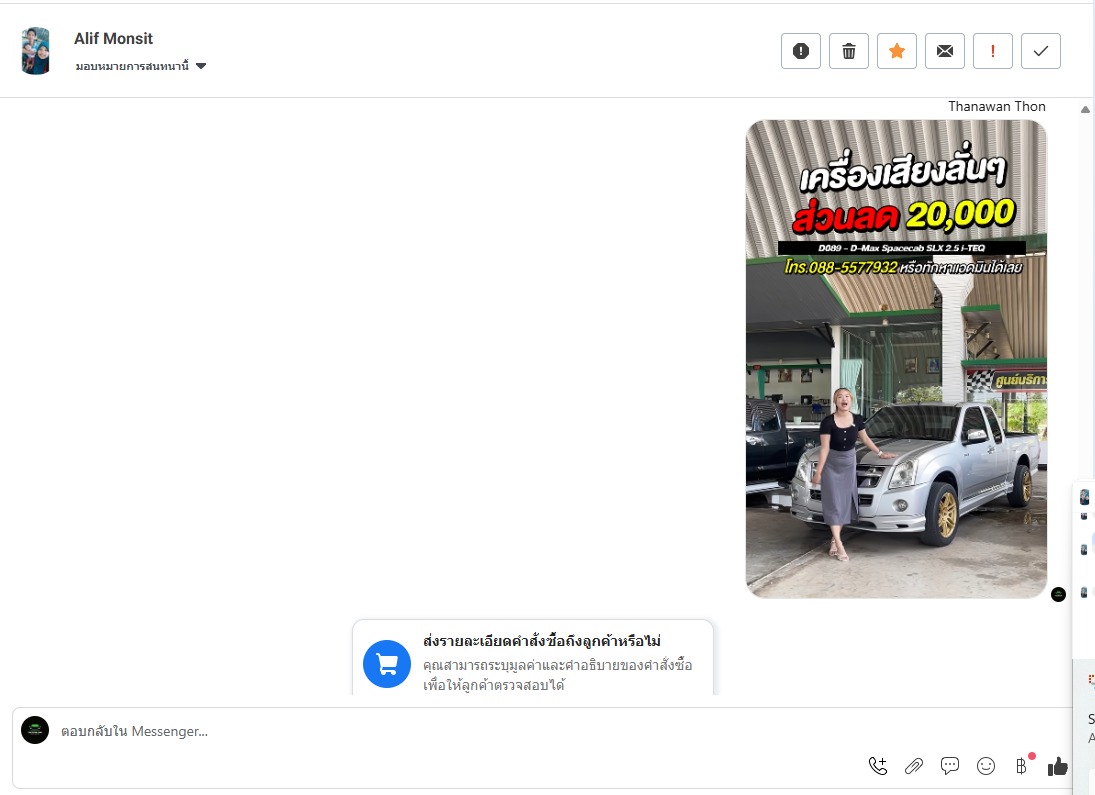The width and height of the screenshot is (1095, 795).
Task: Flag conversation as priority red exclamation
Action: pyautogui.click(x=992, y=51)
